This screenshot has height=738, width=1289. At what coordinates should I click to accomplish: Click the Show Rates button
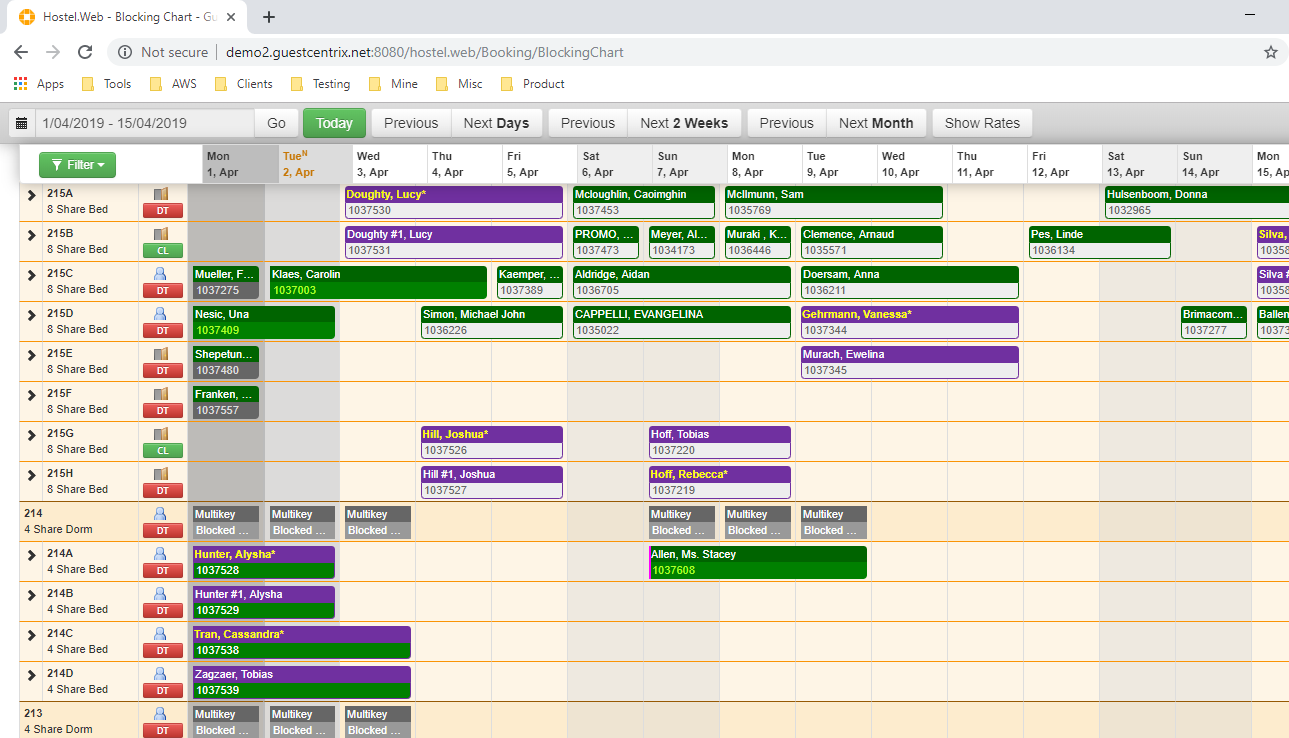(982, 123)
